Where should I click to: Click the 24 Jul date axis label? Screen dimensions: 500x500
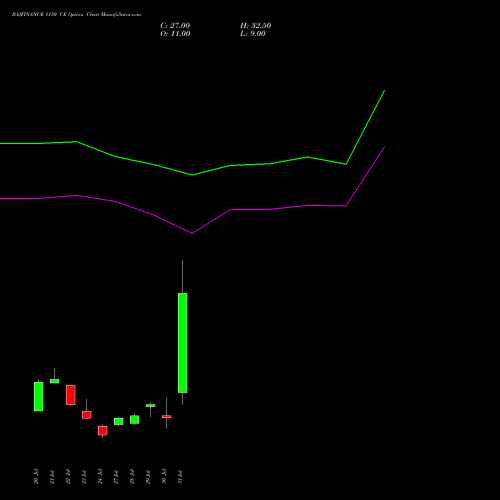tap(100, 476)
